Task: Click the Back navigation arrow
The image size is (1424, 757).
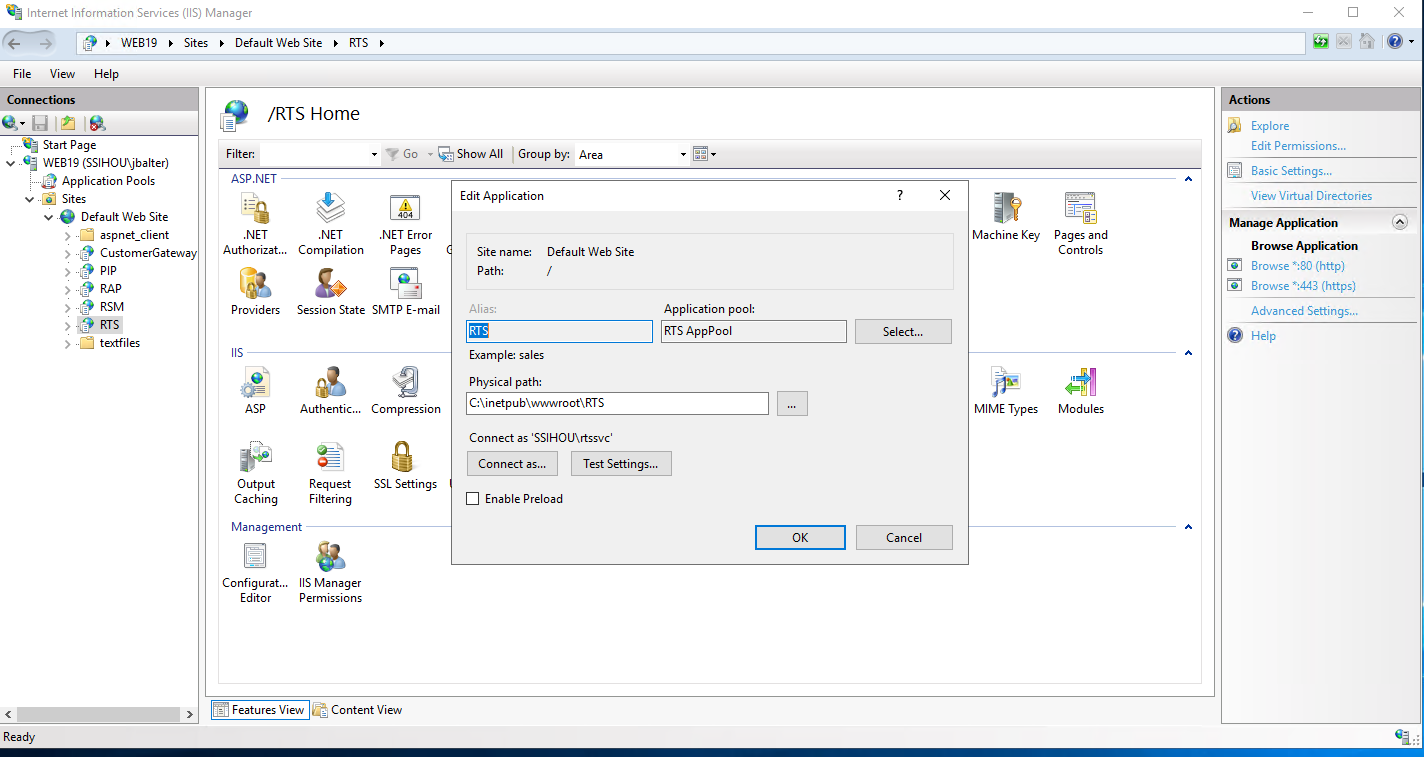Action: pyautogui.click(x=15, y=43)
